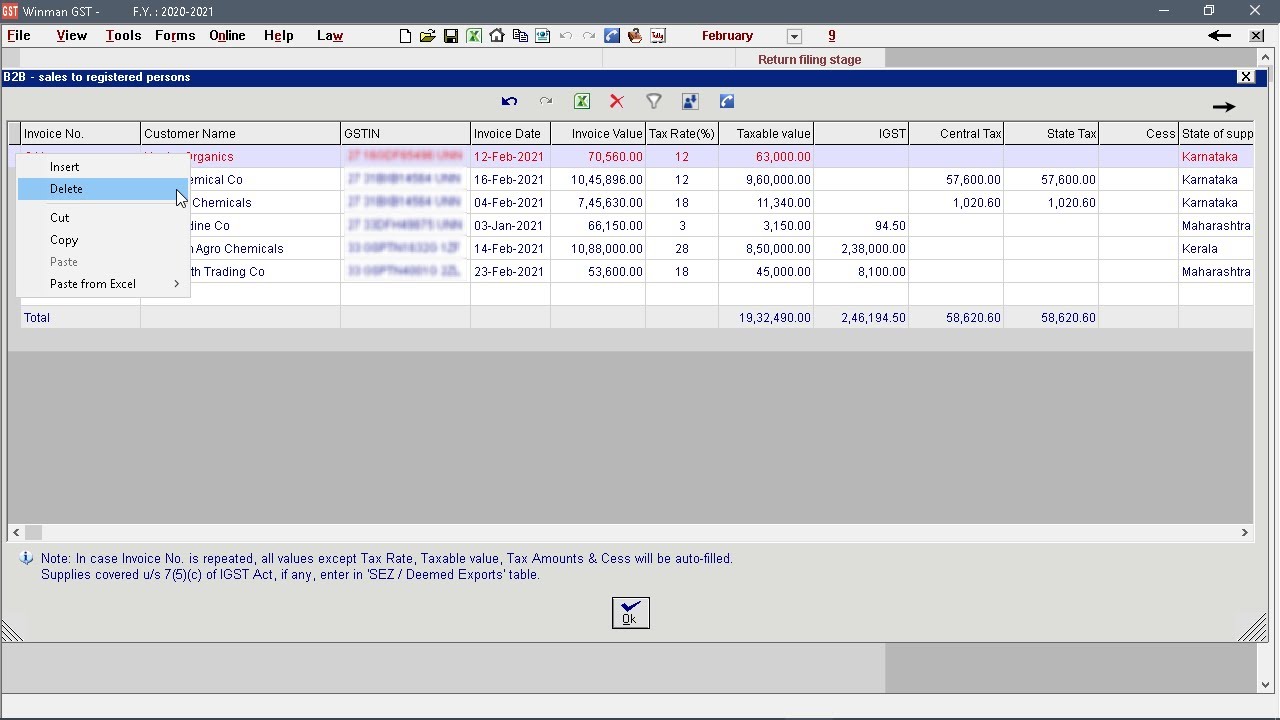Click the Excel icon in the main toolbar

(474, 36)
